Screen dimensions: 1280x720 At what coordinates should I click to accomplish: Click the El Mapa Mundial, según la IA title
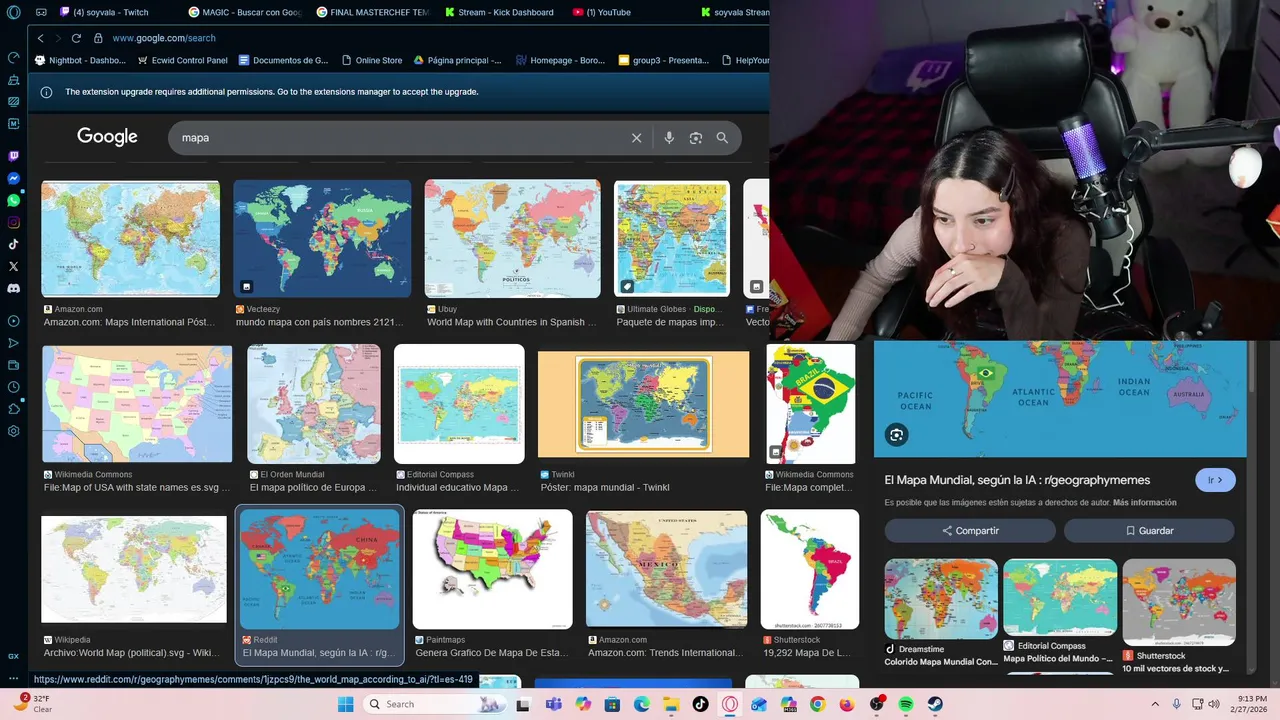[x=1017, y=480]
